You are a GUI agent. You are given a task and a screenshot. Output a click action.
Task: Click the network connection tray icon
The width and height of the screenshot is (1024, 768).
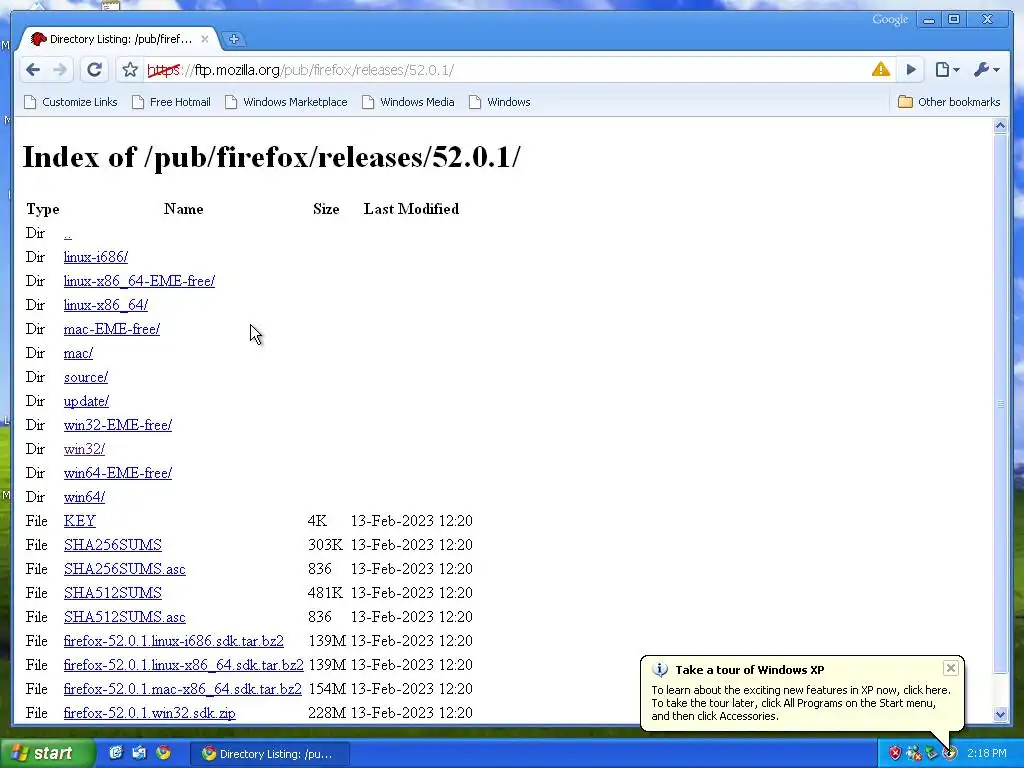coord(913,753)
